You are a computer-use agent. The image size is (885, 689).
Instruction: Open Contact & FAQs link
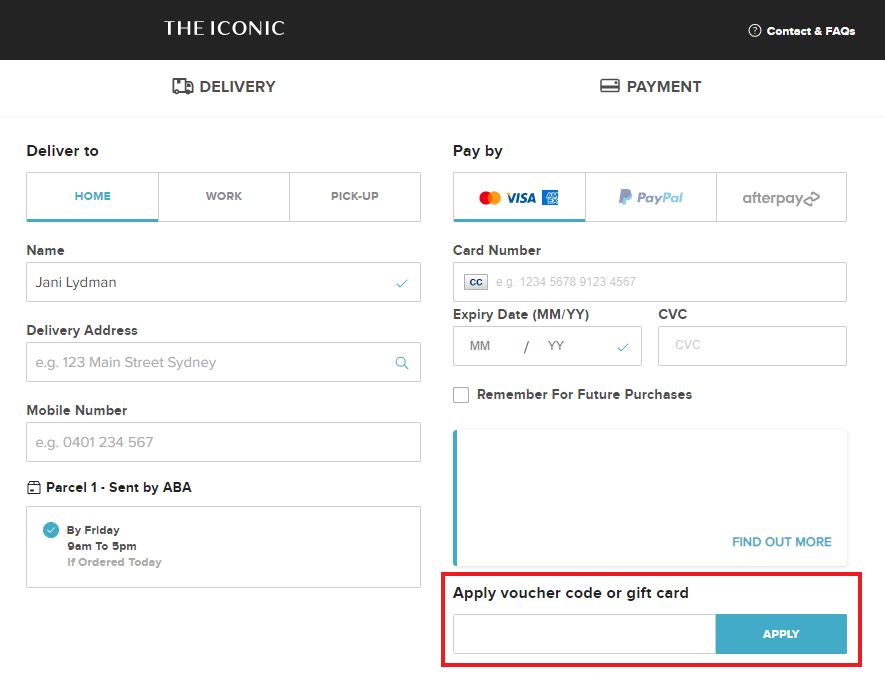[810, 31]
